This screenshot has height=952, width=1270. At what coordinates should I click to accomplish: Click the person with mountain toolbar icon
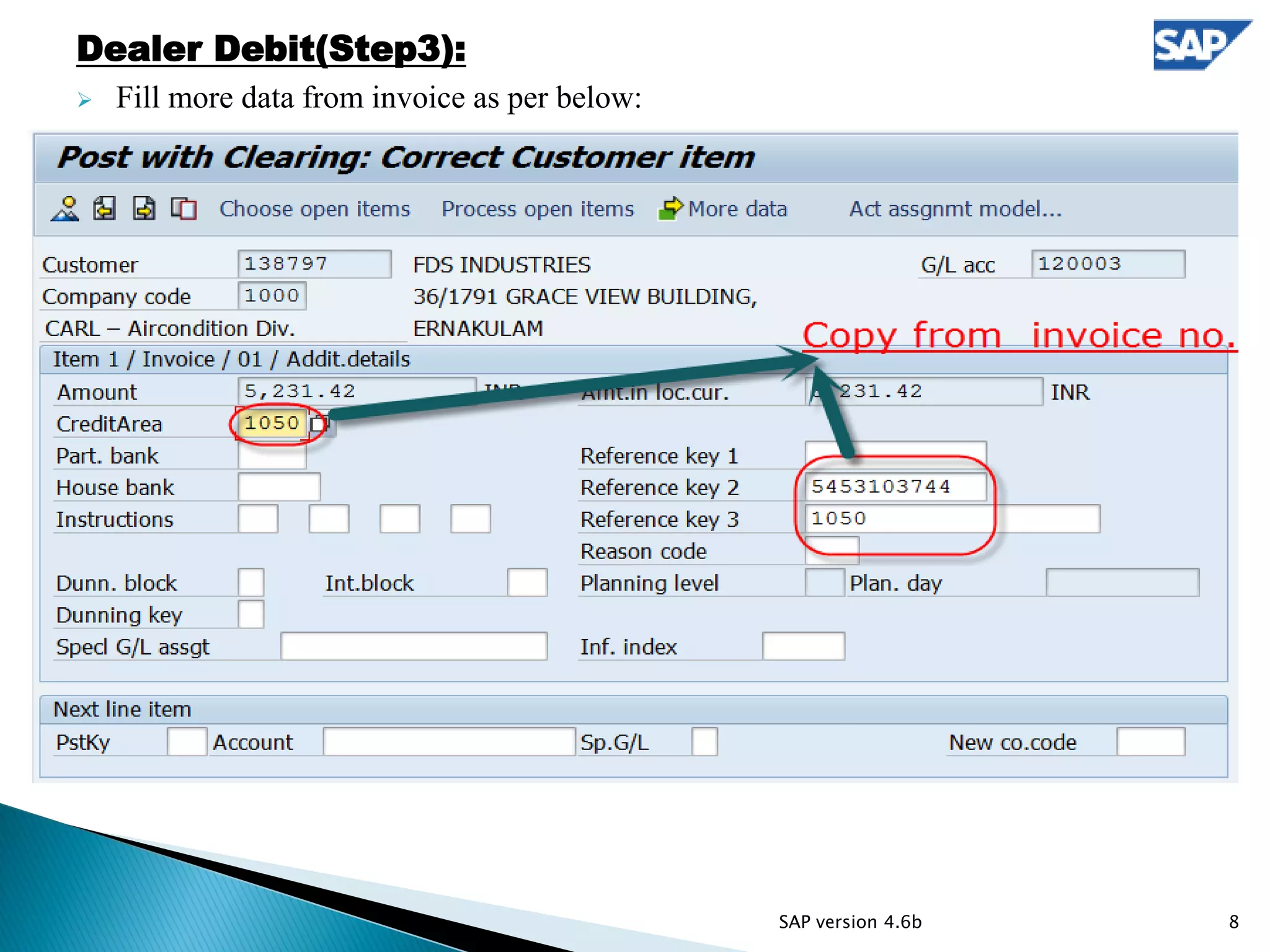click(65, 209)
